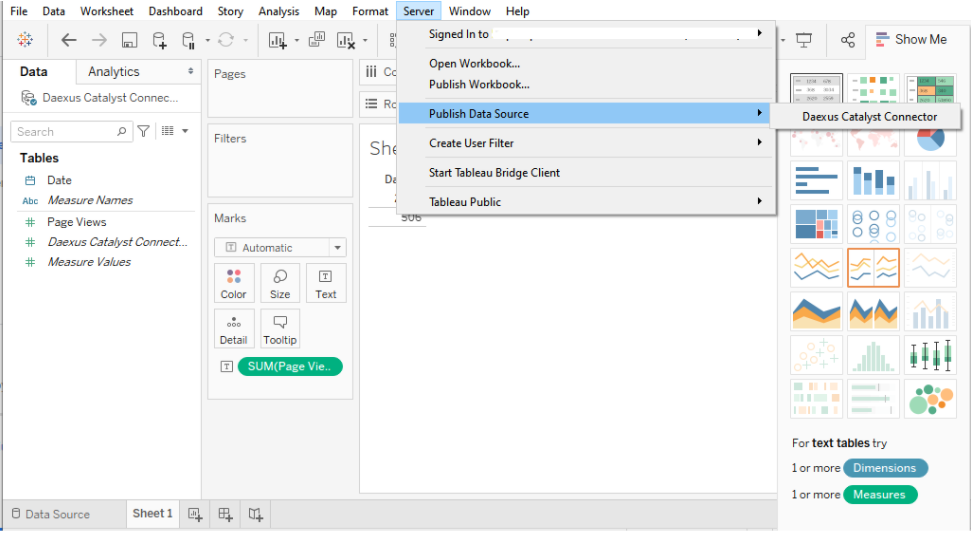Select the box-and-whisker plot thumbnail
The height and width of the screenshot is (539, 971).
pos(930,356)
